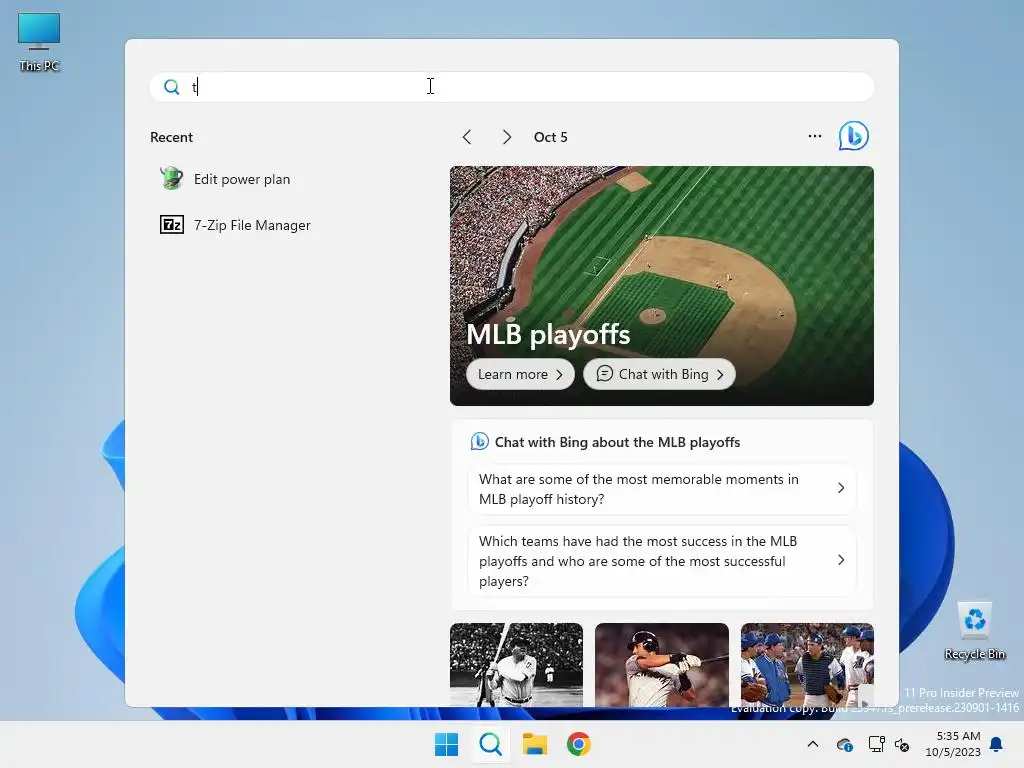Open the batter swinging photo thumbnail

coord(662,665)
